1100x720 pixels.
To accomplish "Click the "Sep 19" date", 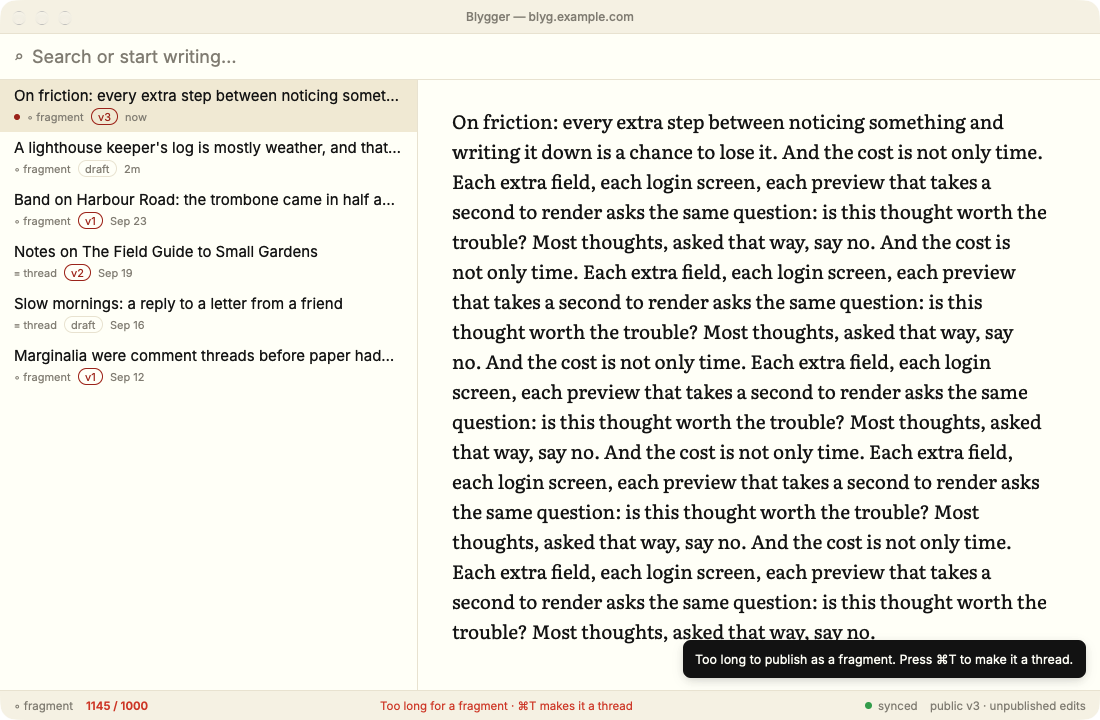I will point(115,273).
